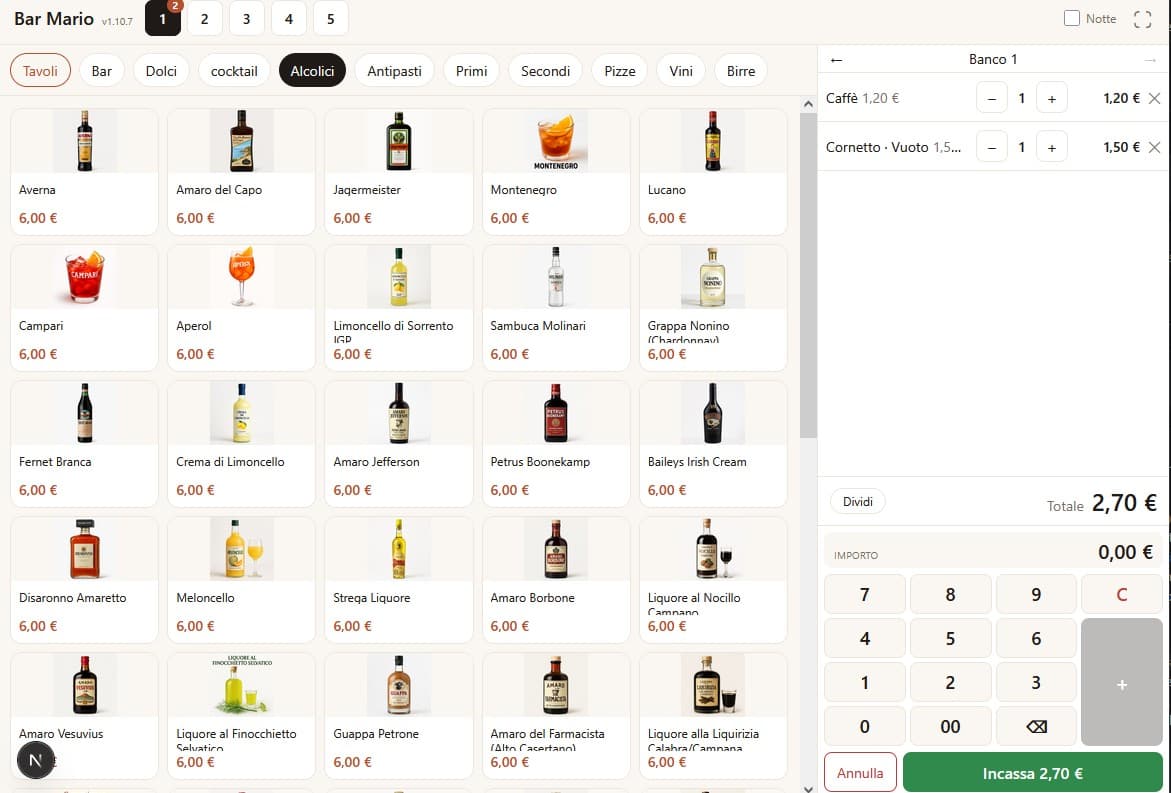Open the Bar category
This screenshot has width=1171, height=793.
pyautogui.click(x=102, y=70)
